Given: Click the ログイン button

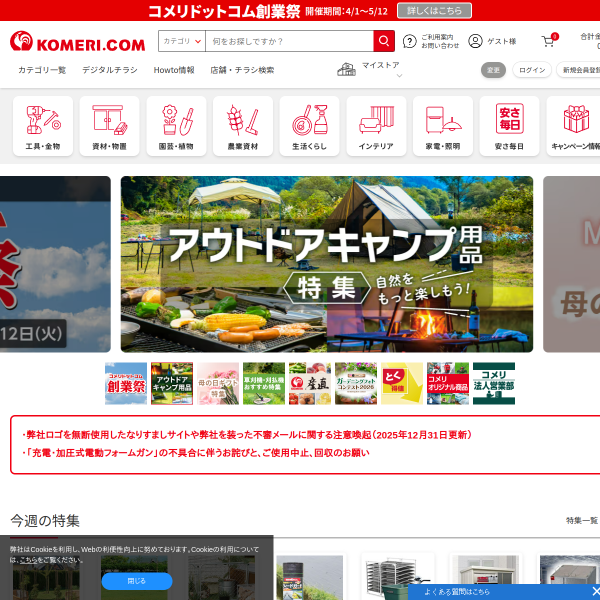Looking at the screenshot, I should 532,70.
